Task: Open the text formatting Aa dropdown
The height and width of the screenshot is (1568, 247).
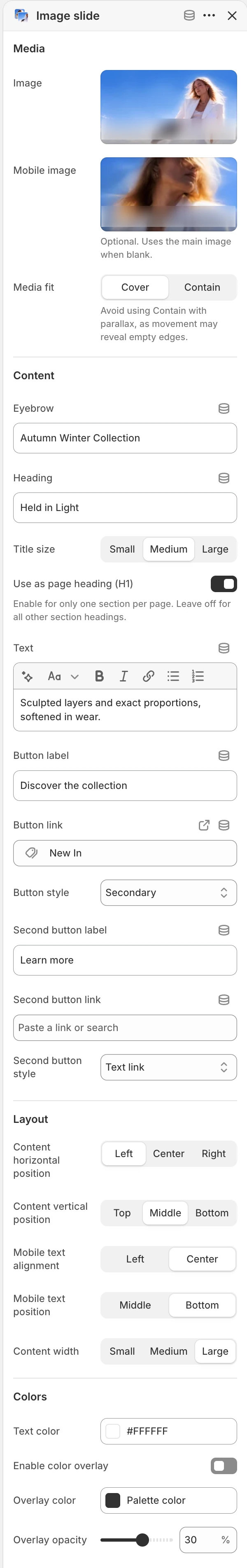Action: click(x=63, y=676)
